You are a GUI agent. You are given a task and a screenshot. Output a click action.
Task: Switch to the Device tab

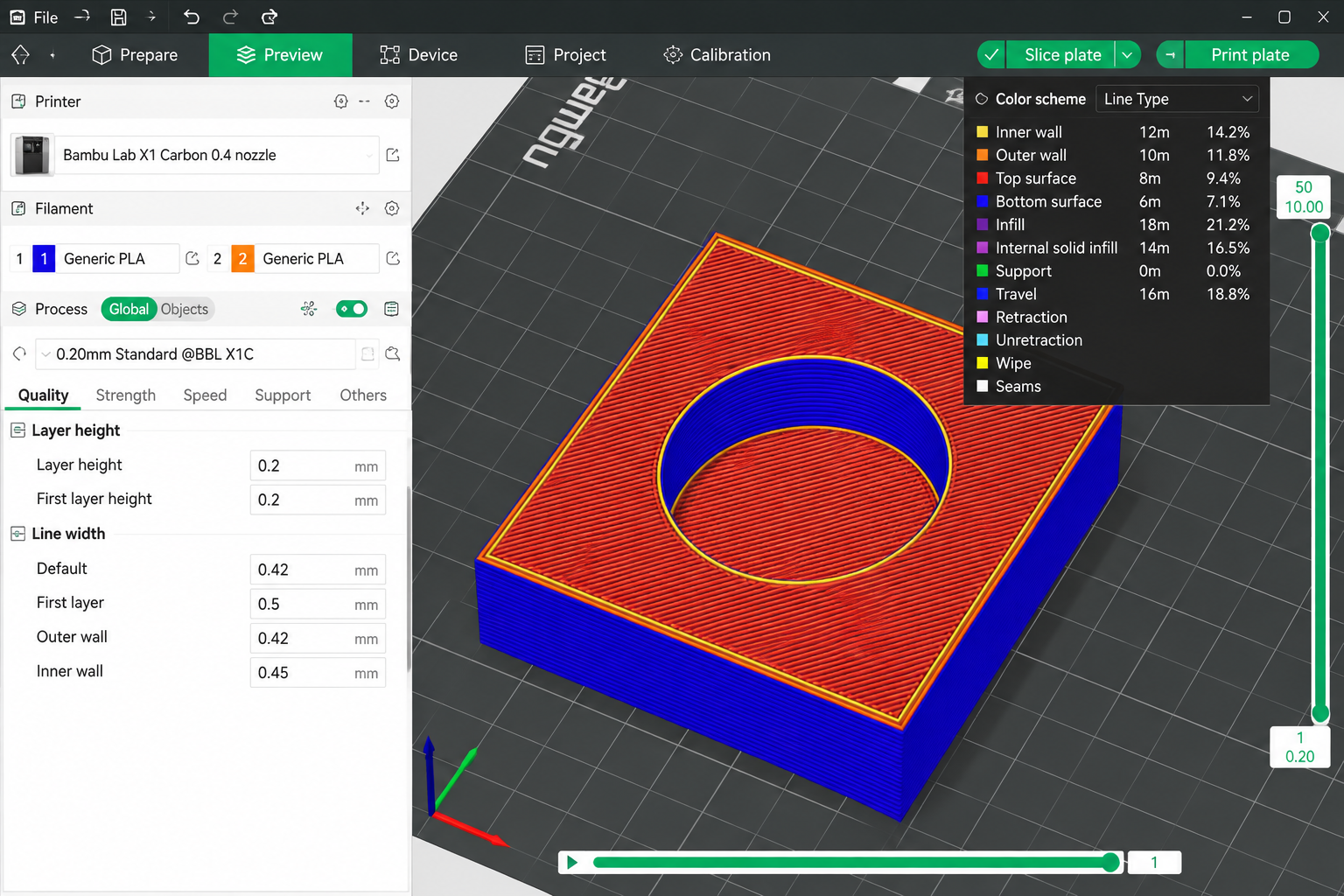[x=419, y=55]
